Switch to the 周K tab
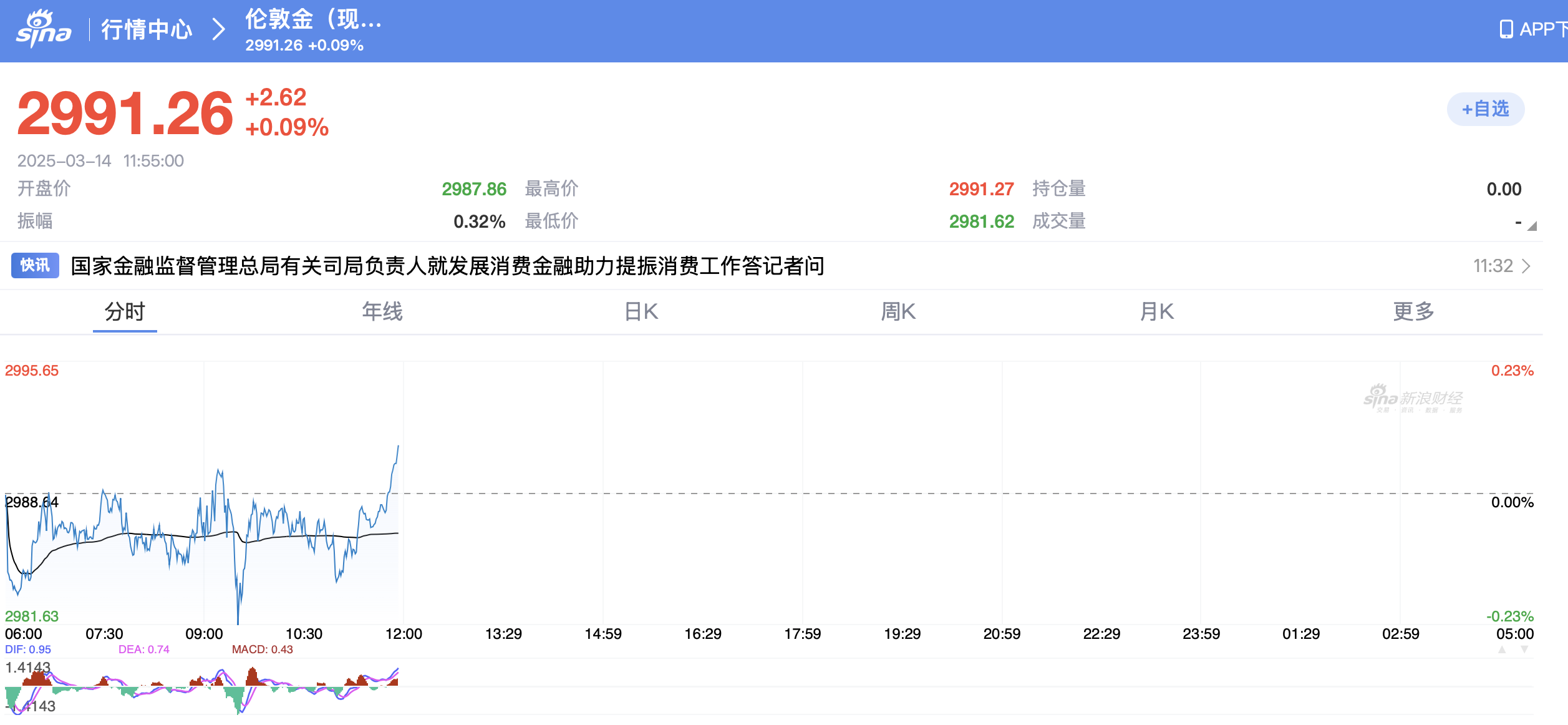This screenshot has height=725, width=1568. coord(898,311)
